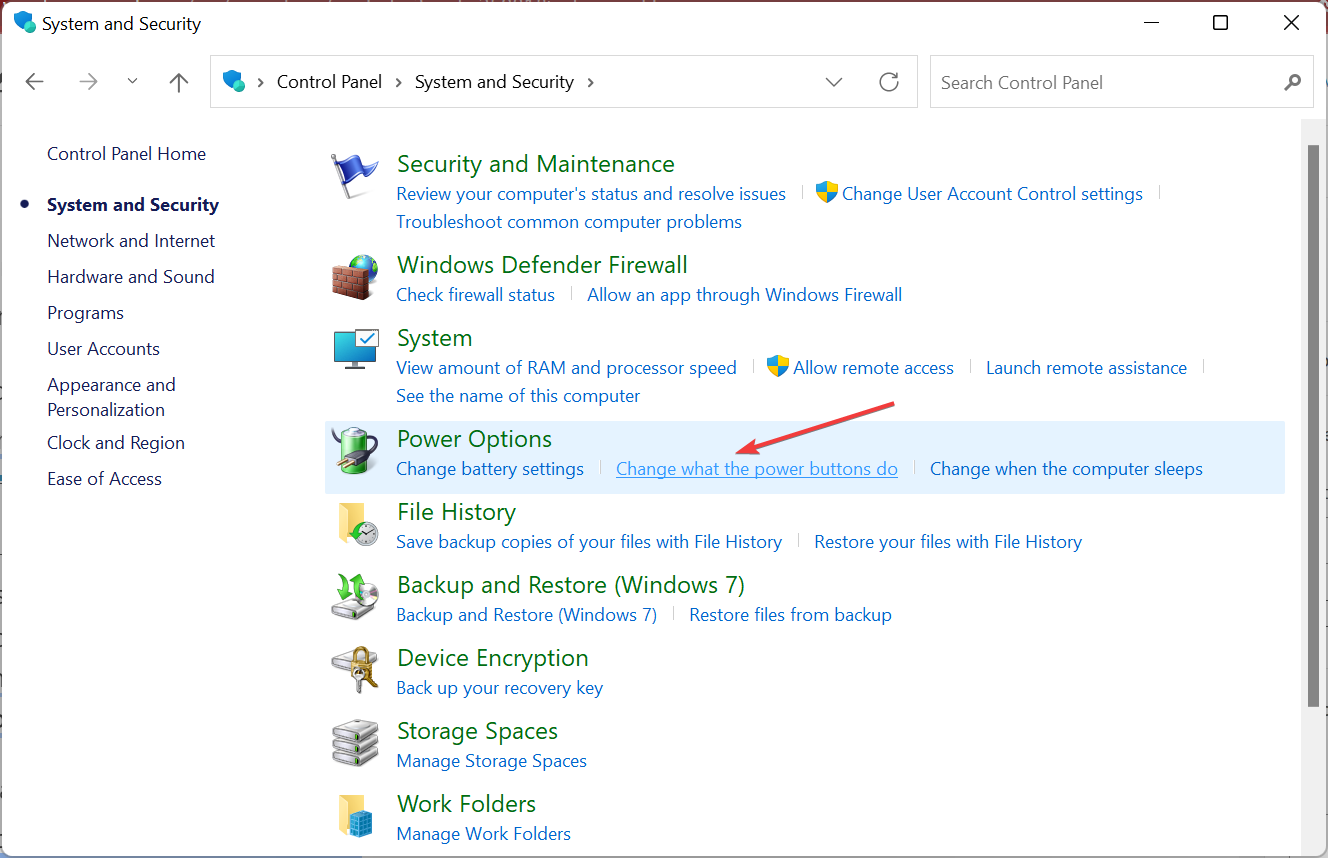
Task: Click the Work Folders icon
Action: [355, 816]
